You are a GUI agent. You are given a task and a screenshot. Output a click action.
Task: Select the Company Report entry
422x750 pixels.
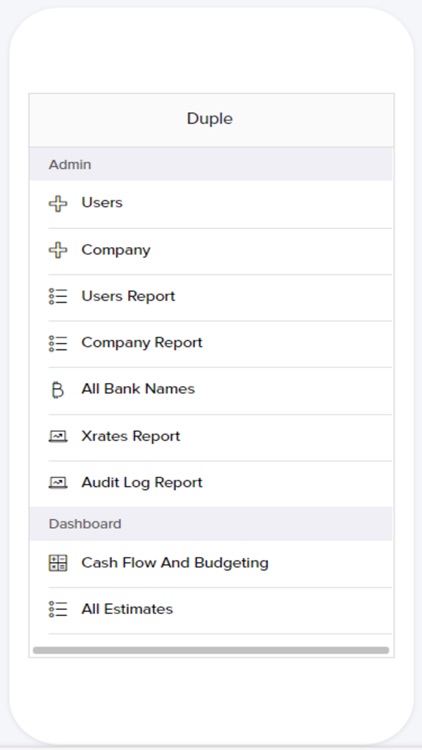tap(211, 344)
